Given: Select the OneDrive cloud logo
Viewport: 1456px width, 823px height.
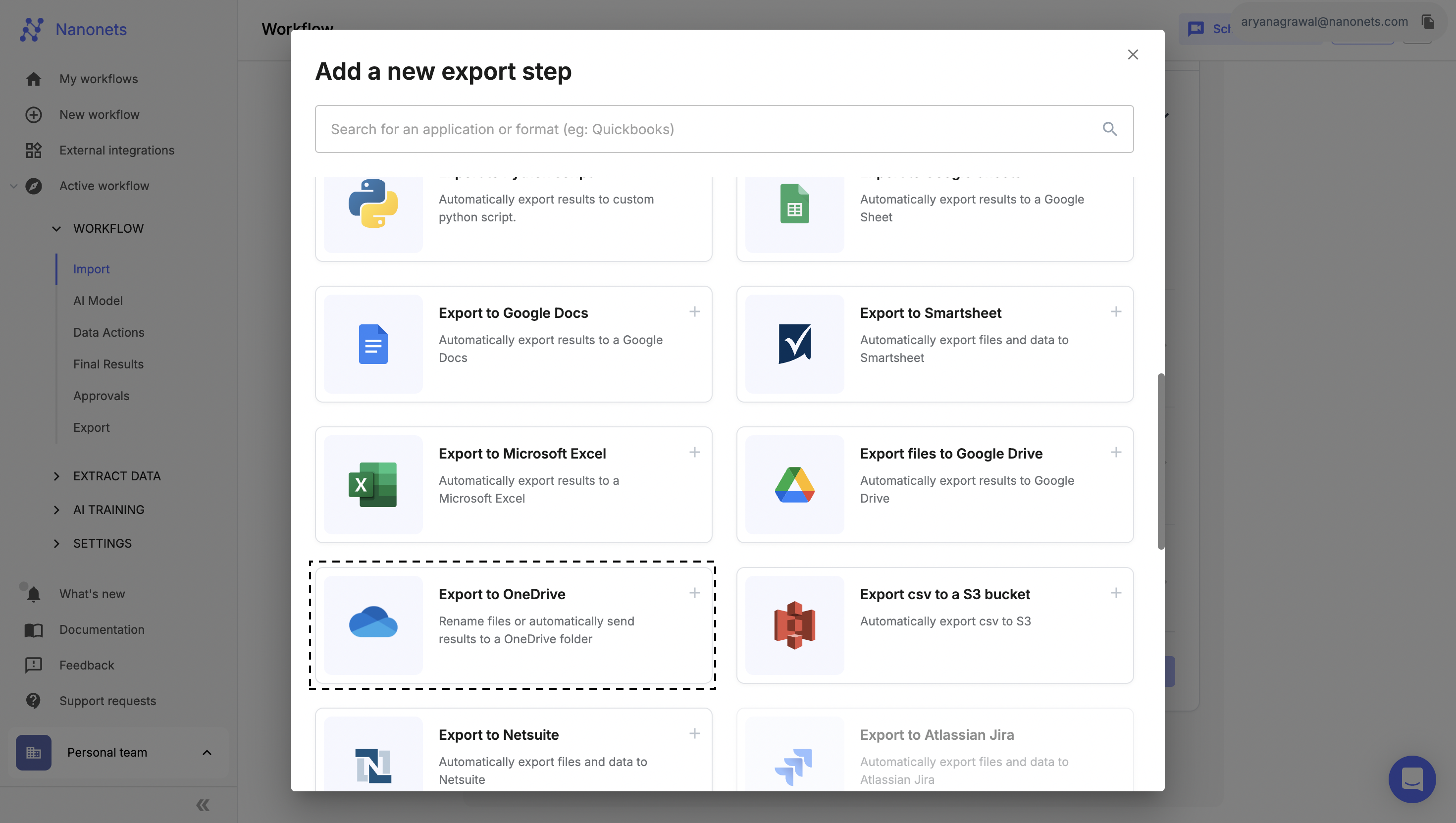Looking at the screenshot, I should pyautogui.click(x=373, y=622).
